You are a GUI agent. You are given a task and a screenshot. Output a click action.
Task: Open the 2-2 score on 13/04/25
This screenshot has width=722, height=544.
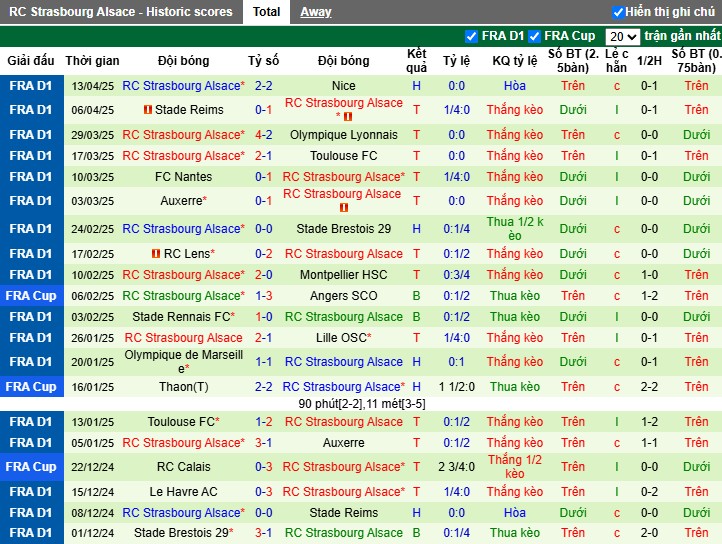(x=263, y=86)
